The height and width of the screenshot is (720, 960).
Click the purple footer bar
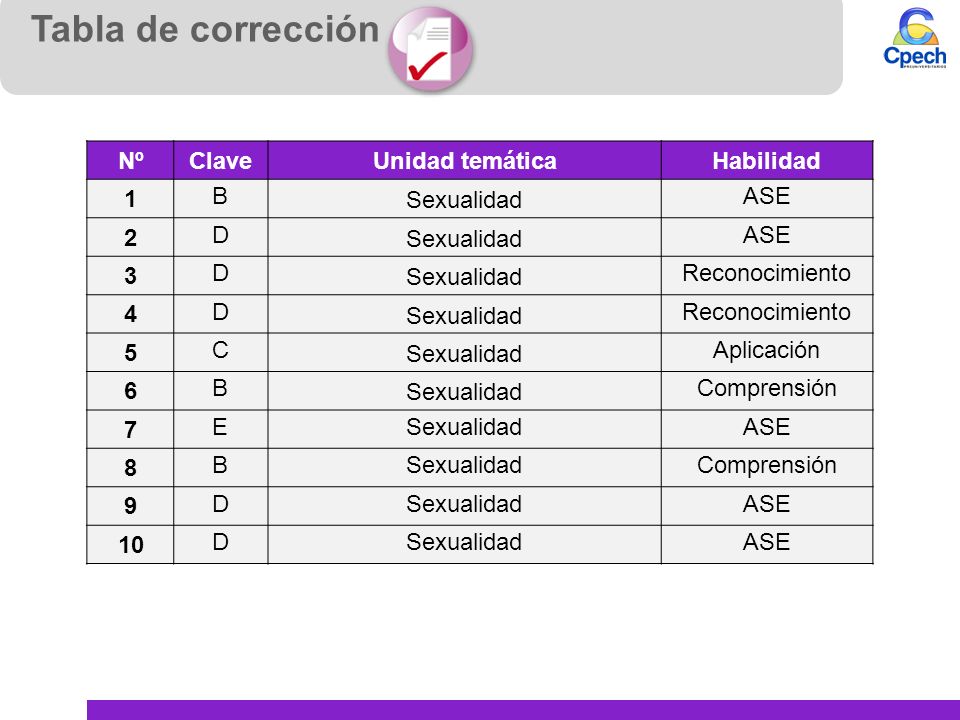click(x=523, y=710)
